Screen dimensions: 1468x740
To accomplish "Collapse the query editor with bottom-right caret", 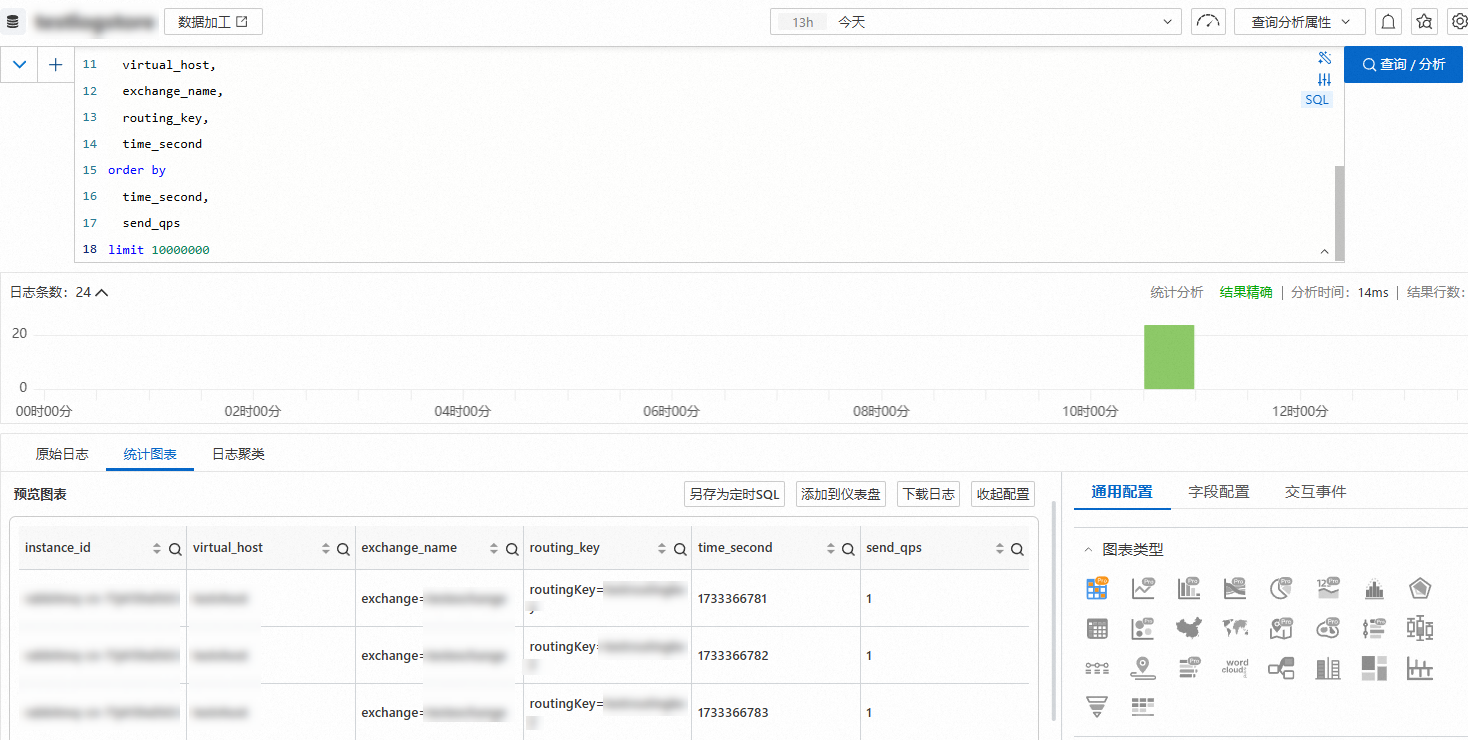I will (x=1325, y=252).
